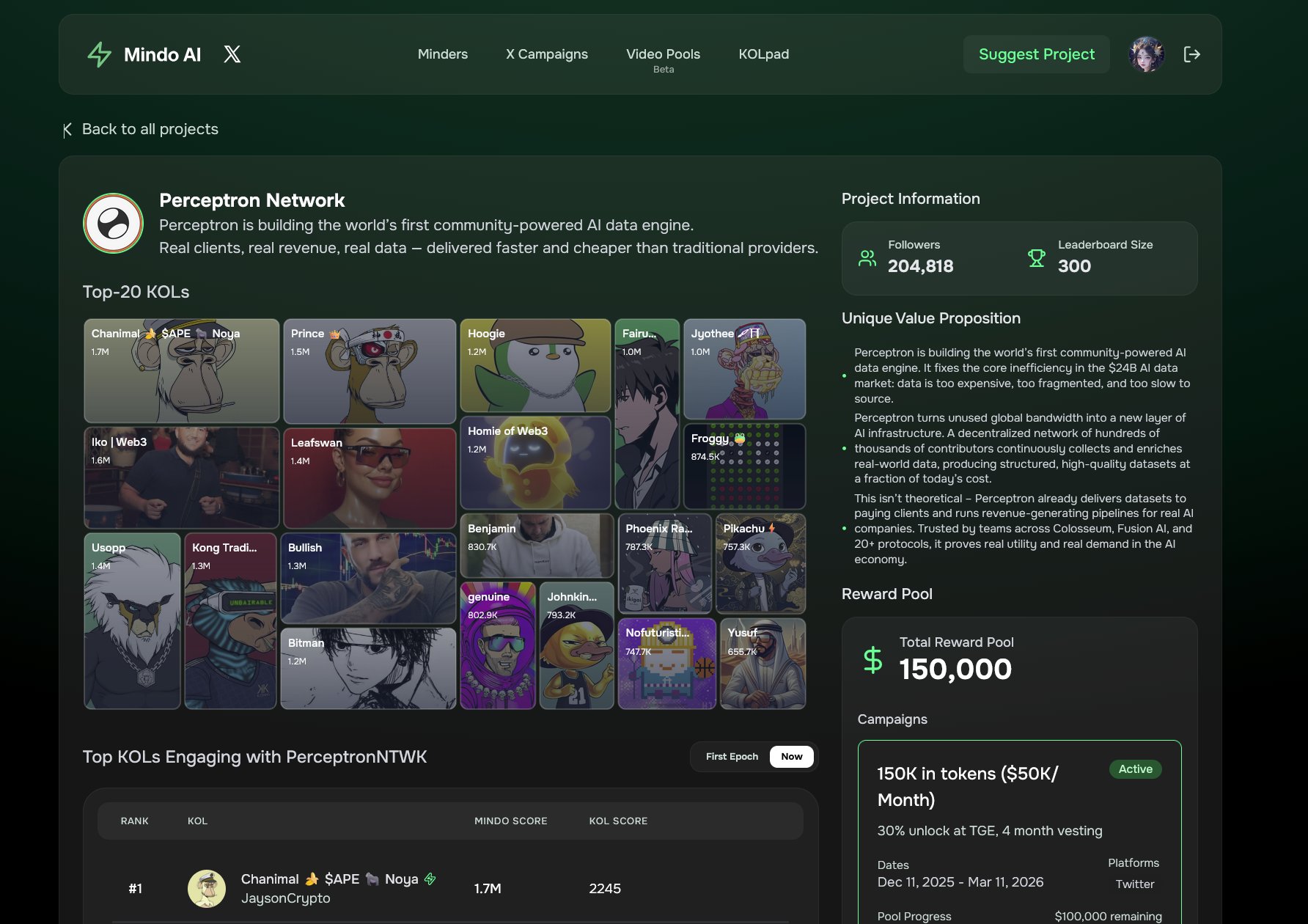The image size is (1308, 924).
Task: Open the X (Twitter) icon link
Action: 232,54
